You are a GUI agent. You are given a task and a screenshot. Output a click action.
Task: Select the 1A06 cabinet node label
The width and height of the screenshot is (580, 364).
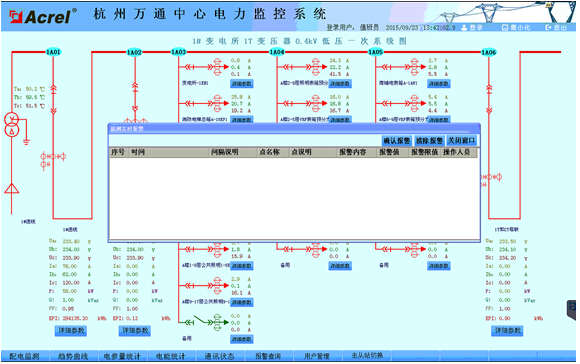point(488,52)
